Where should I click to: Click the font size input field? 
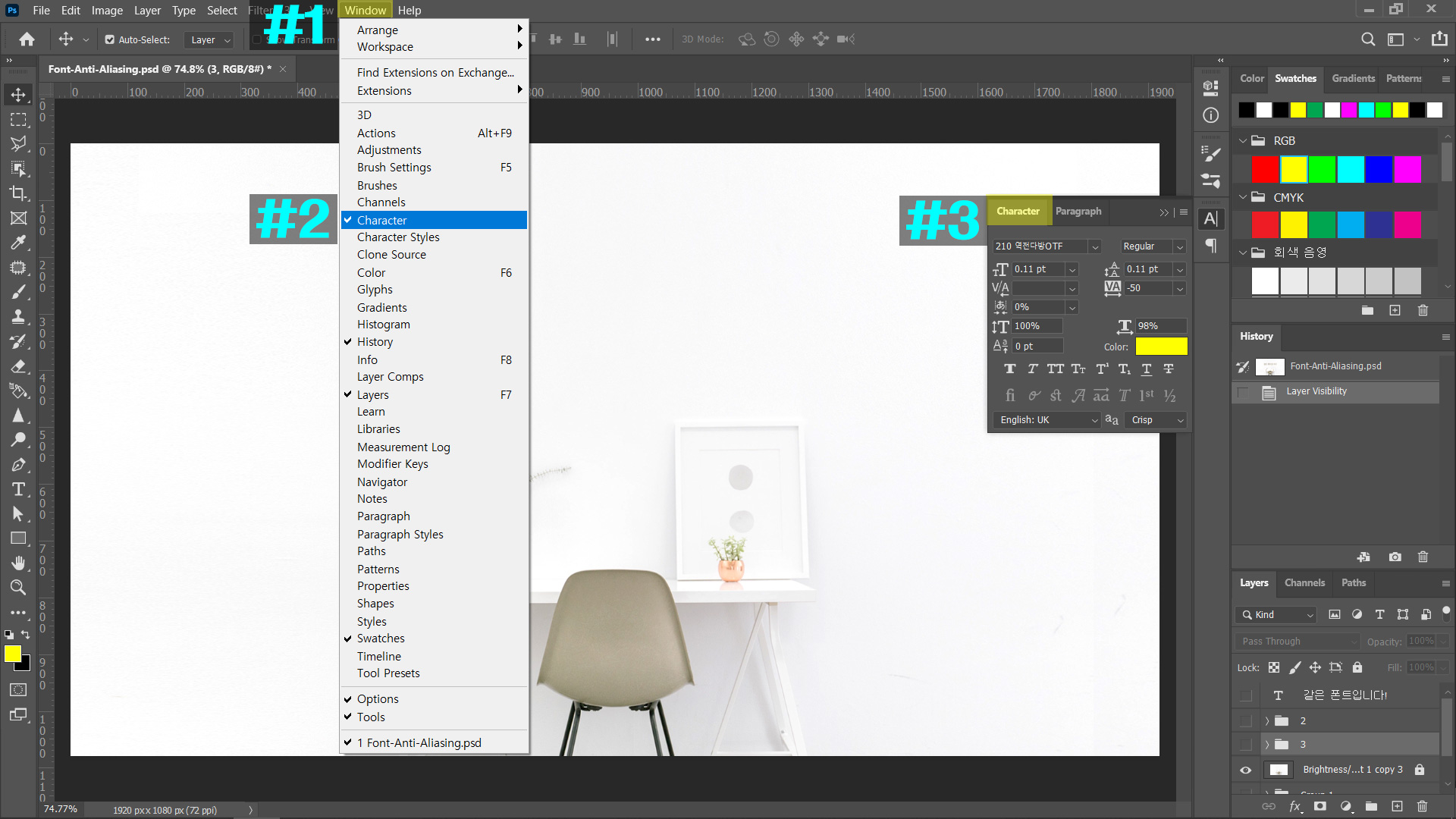tap(1037, 269)
